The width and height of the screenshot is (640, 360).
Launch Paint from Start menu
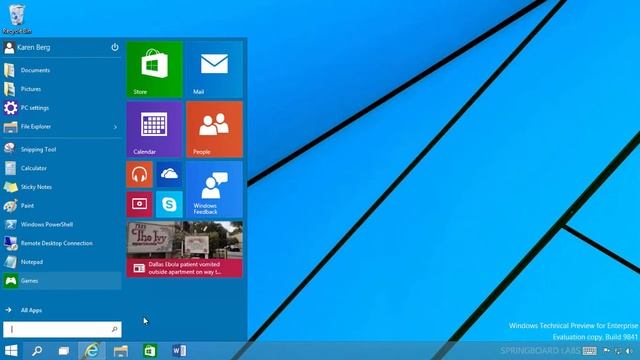point(62,206)
